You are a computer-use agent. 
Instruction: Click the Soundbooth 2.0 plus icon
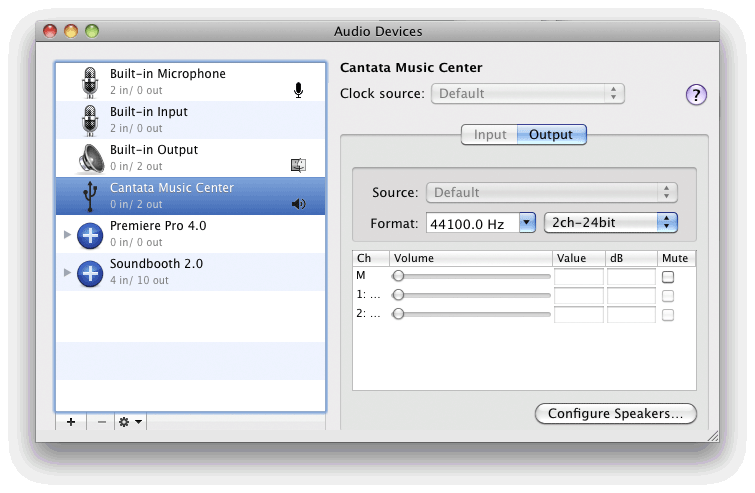coord(91,272)
